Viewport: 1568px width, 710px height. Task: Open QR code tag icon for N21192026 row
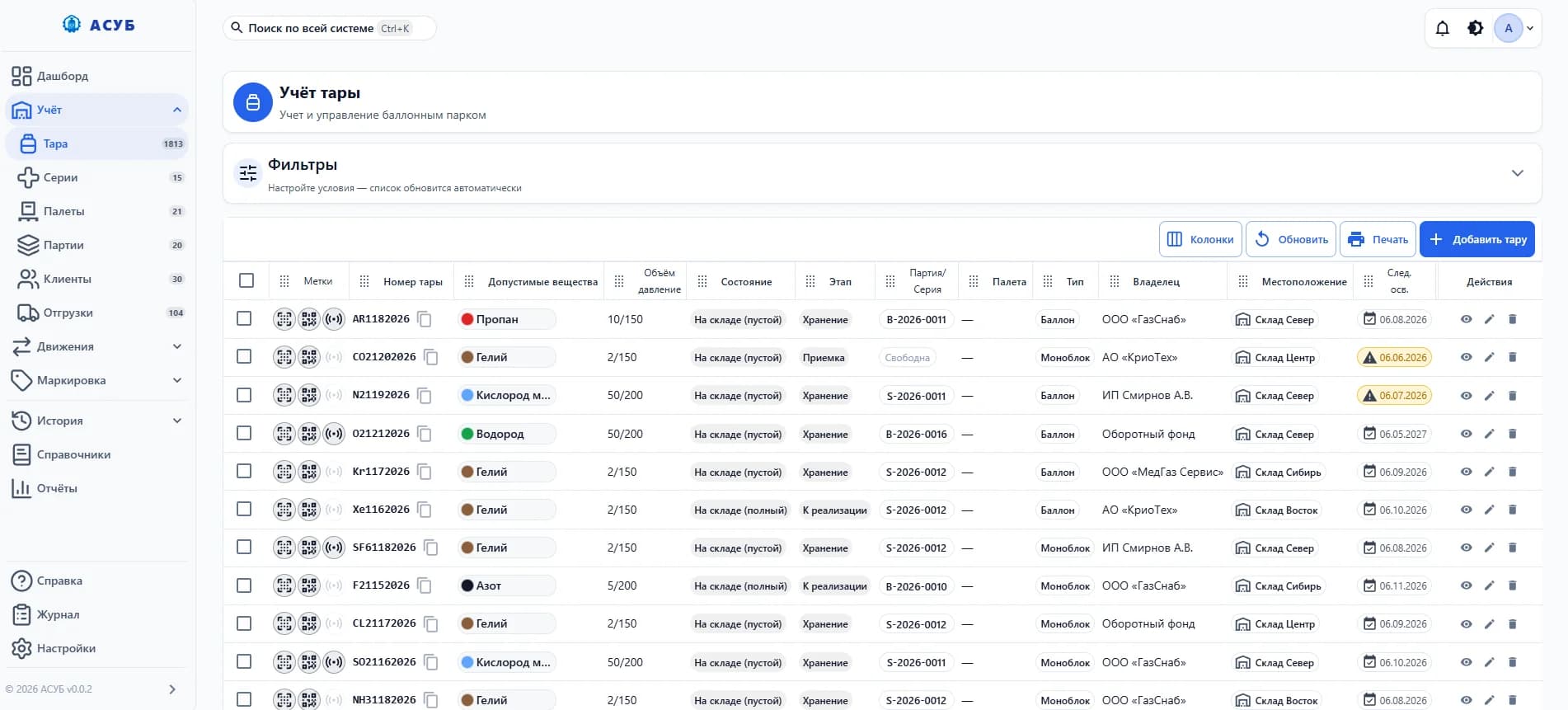309,395
